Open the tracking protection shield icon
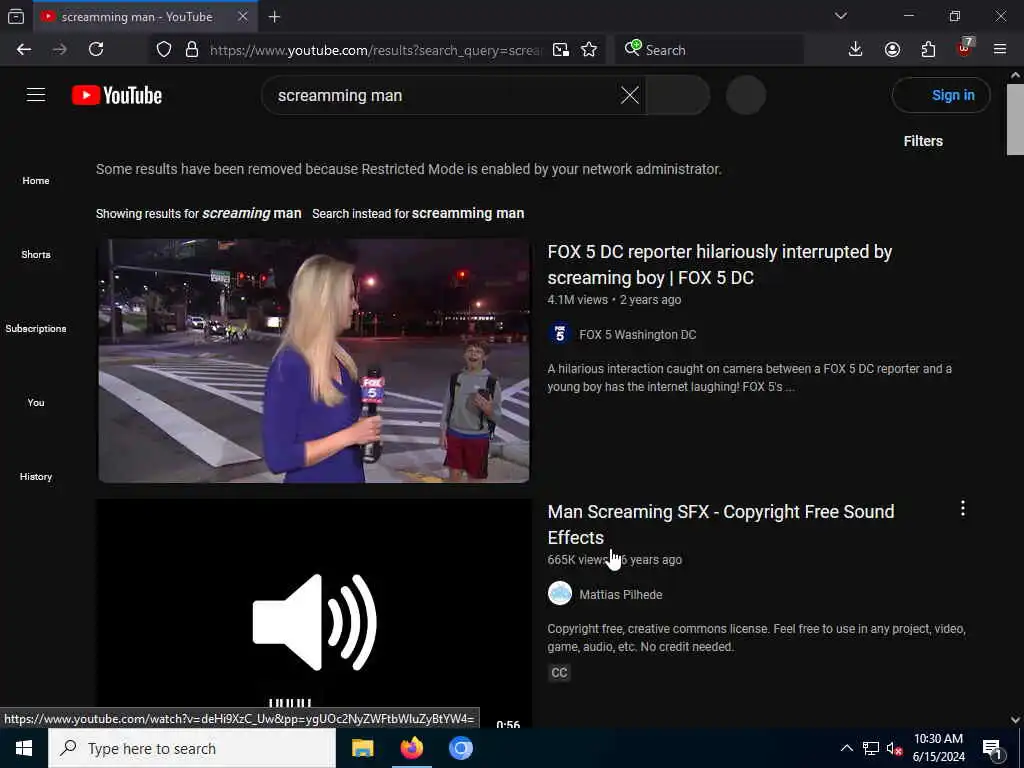 (x=164, y=50)
